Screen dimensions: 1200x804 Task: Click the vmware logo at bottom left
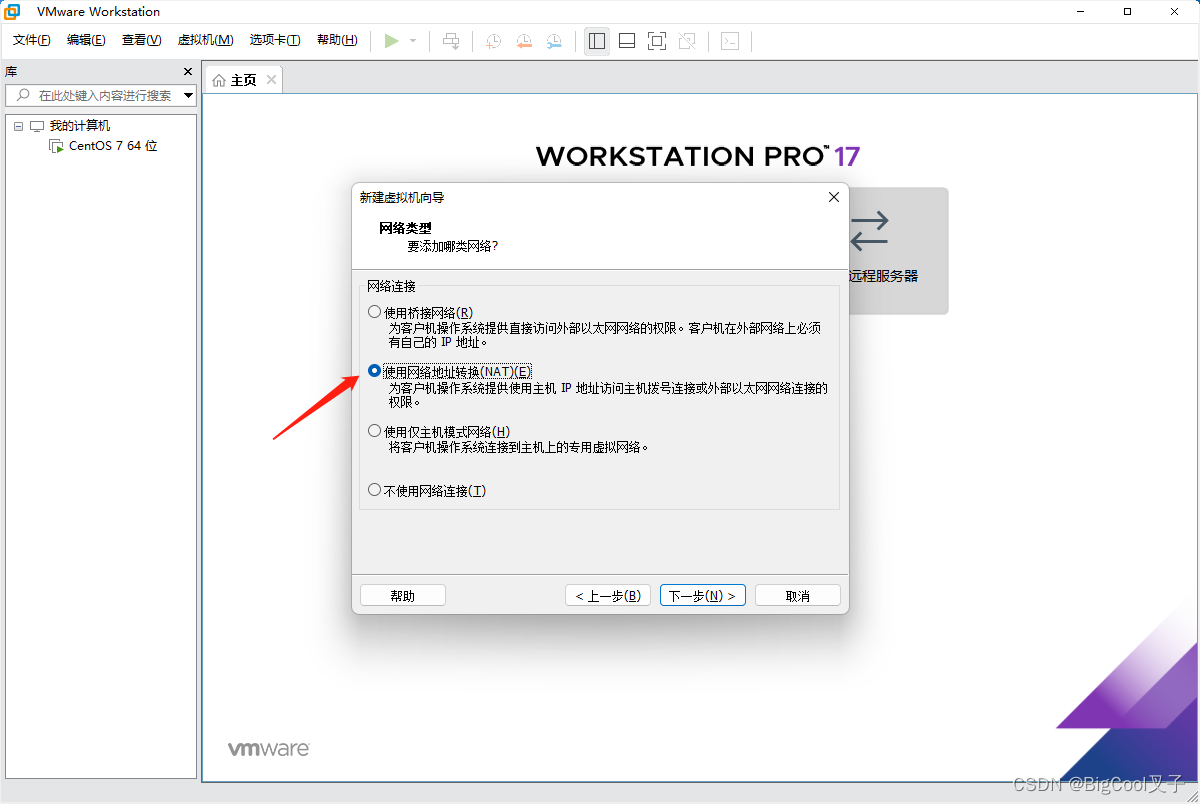tap(268, 749)
